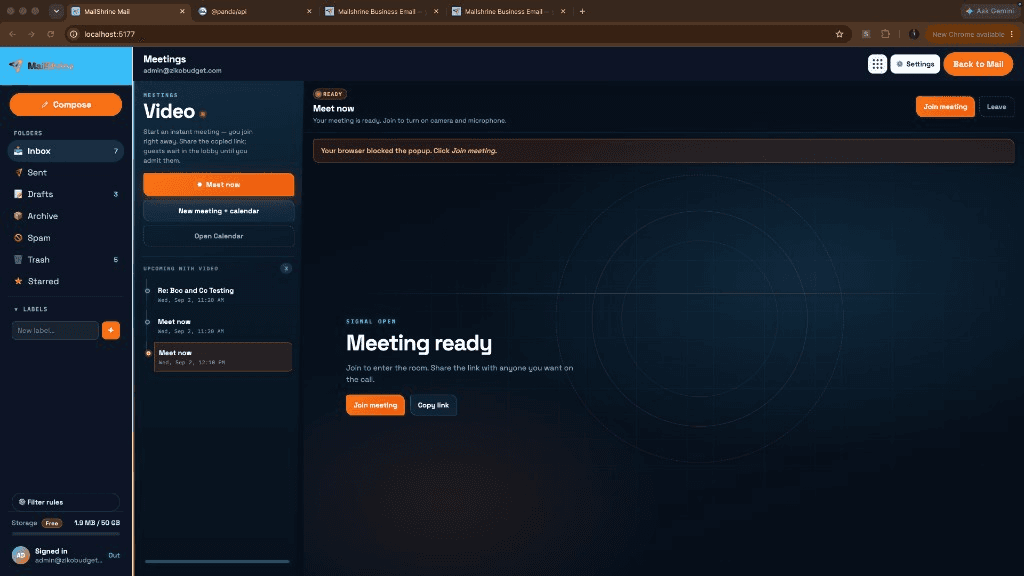
Task: Open the tab search dropdown arrow
Action: [x=56, y=11]
